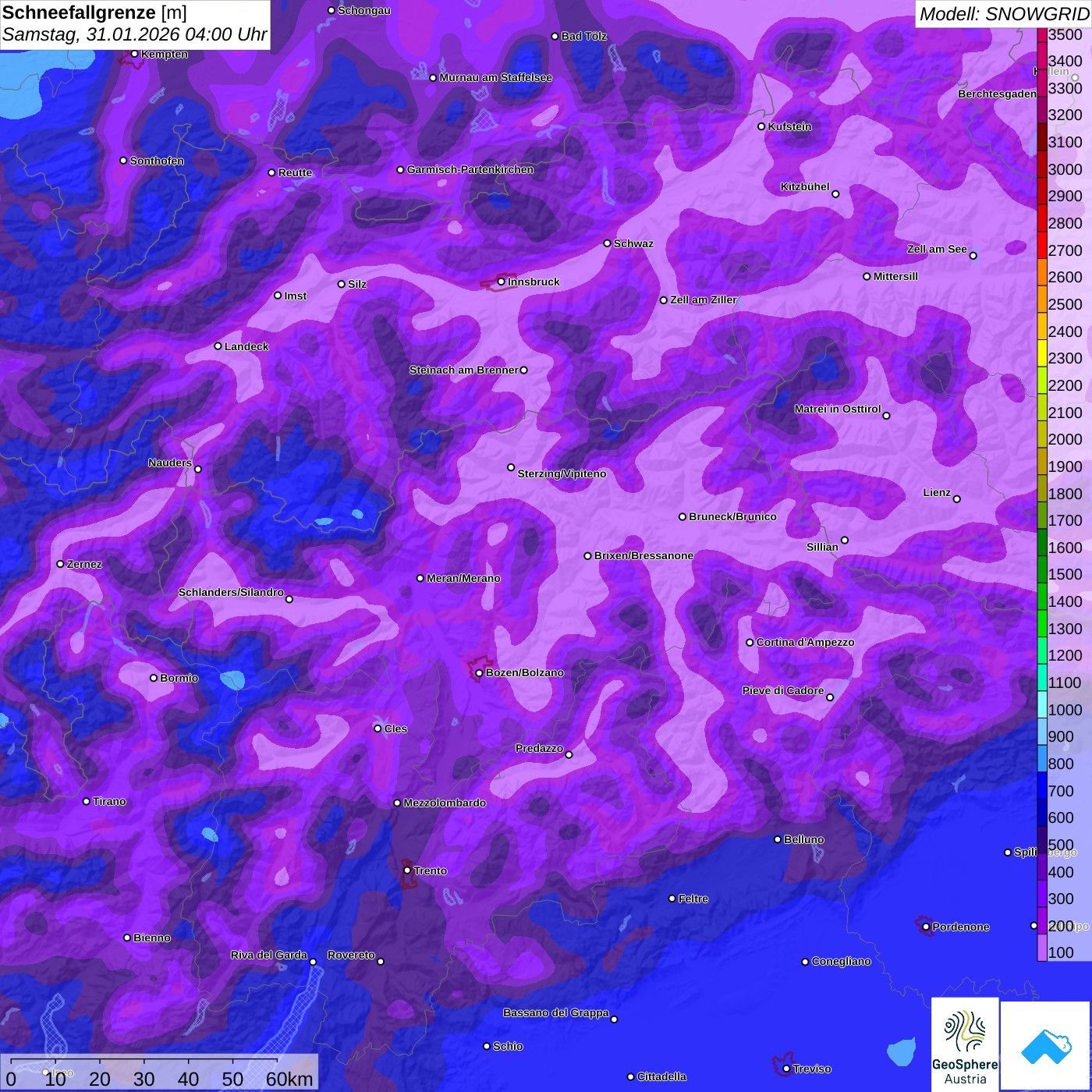
Task: Click the 3500 m legend color
Action: 1042,35
